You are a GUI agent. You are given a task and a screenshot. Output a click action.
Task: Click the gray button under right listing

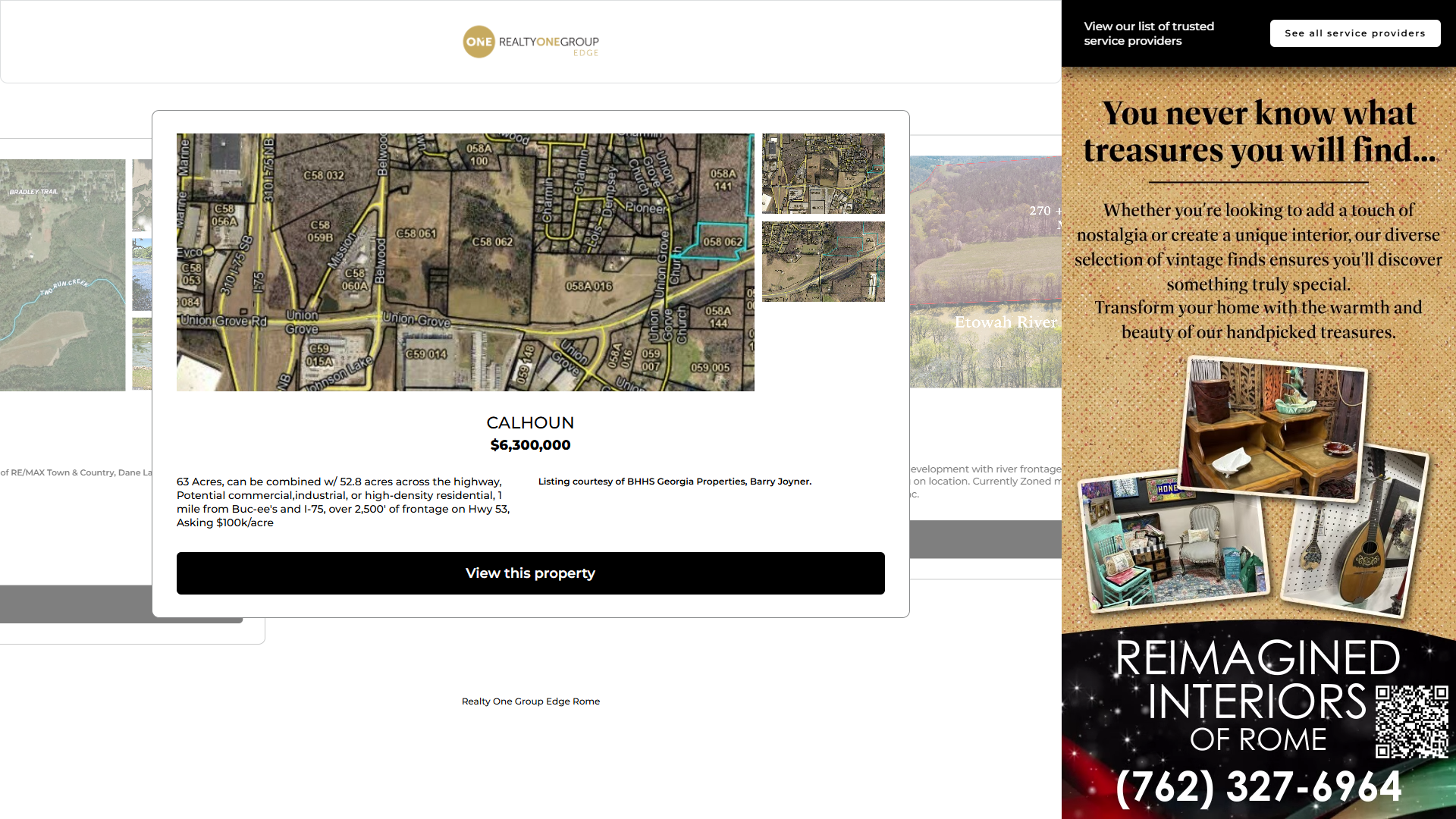point(985,539)
